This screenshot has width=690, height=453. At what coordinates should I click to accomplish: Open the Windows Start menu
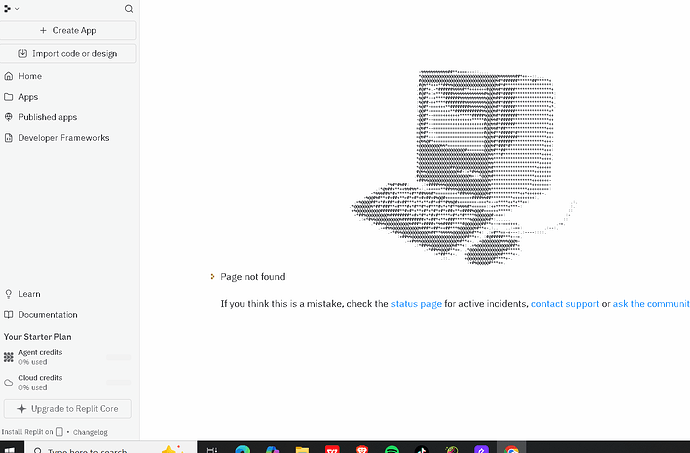(10, 448)
